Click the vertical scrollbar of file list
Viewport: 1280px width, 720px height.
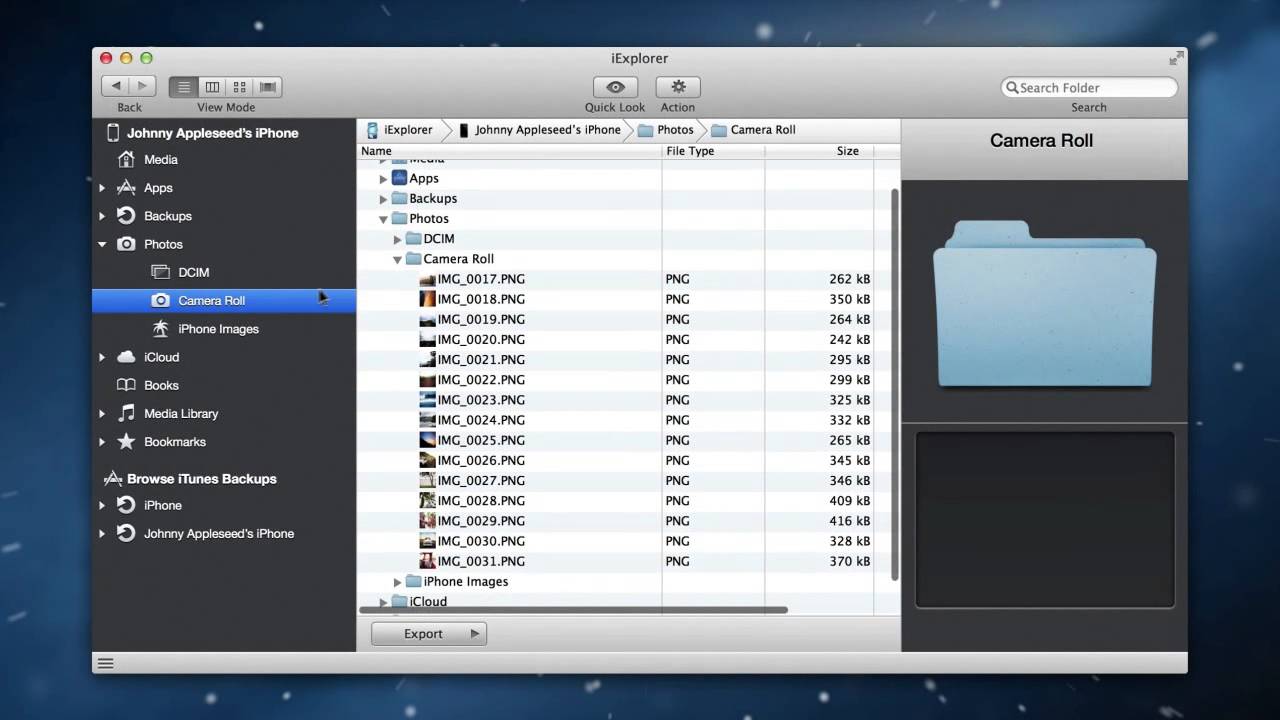click(894, 385)
